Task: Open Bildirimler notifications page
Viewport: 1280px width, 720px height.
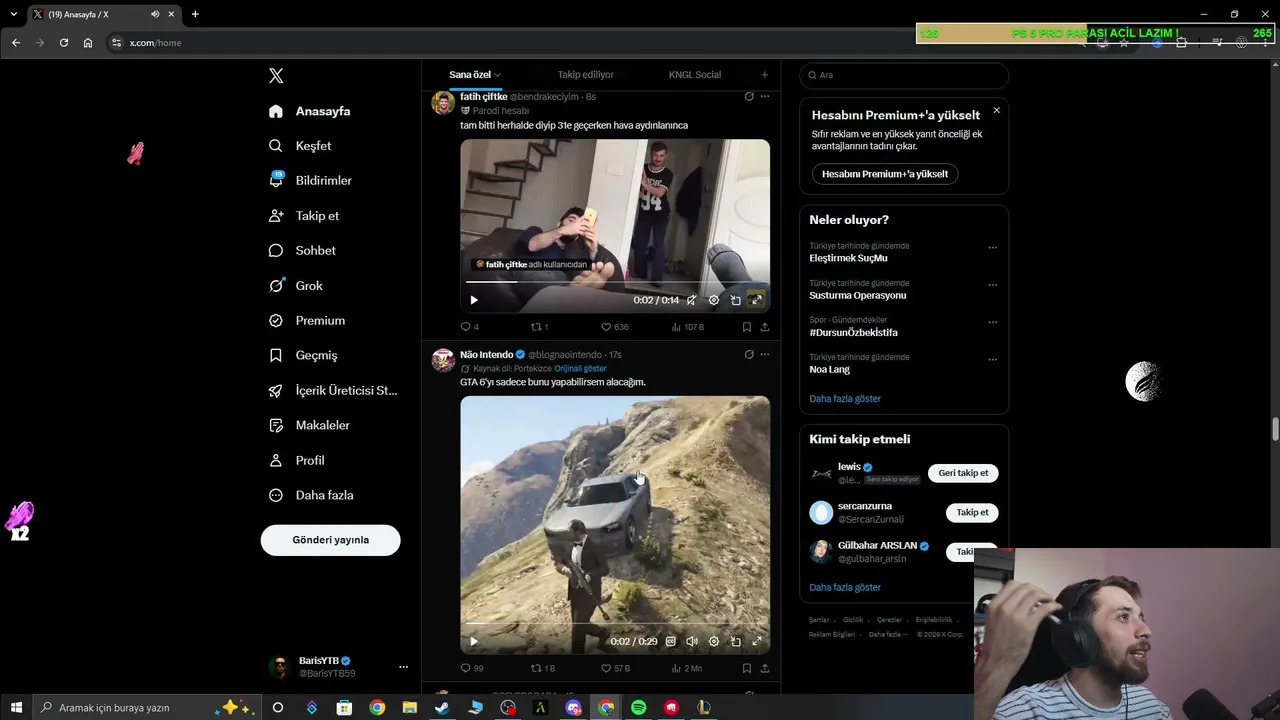Action: pyautogui.click(x=310, y=181)
